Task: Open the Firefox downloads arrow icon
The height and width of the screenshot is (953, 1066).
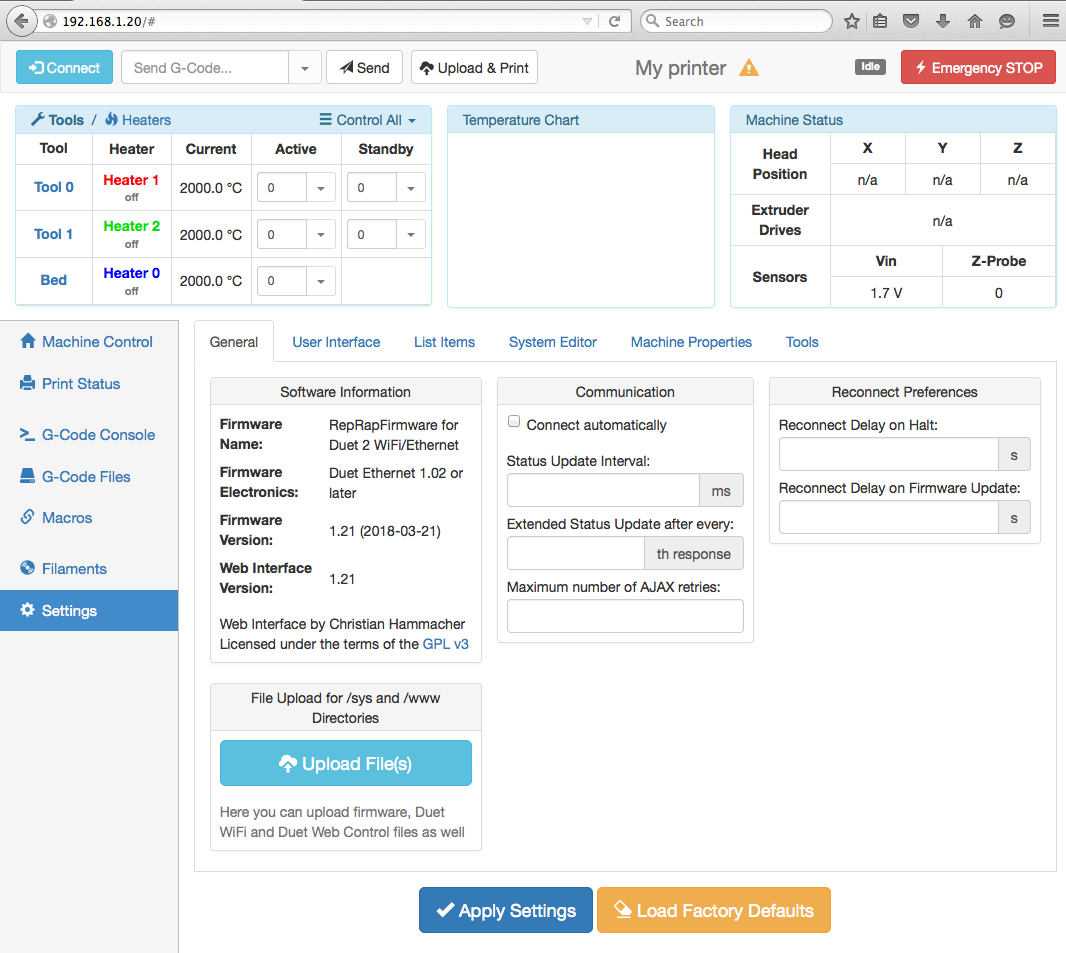Action: coord(942,21)
